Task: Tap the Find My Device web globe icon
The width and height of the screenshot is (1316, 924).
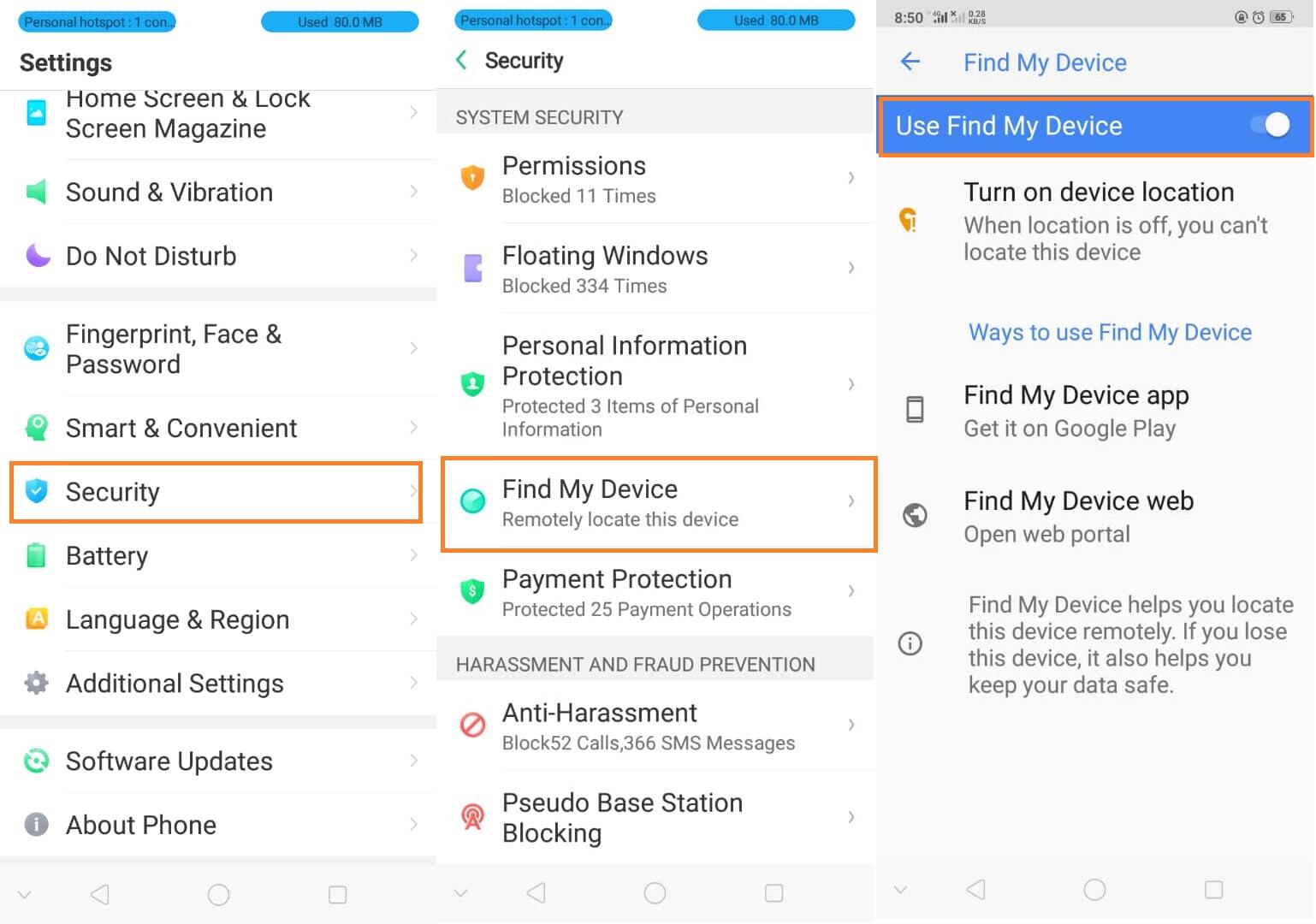Action: tap(915, 515)
